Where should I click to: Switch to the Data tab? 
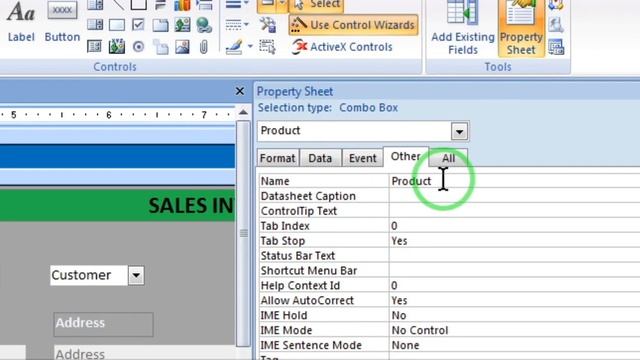coord(320,158)
